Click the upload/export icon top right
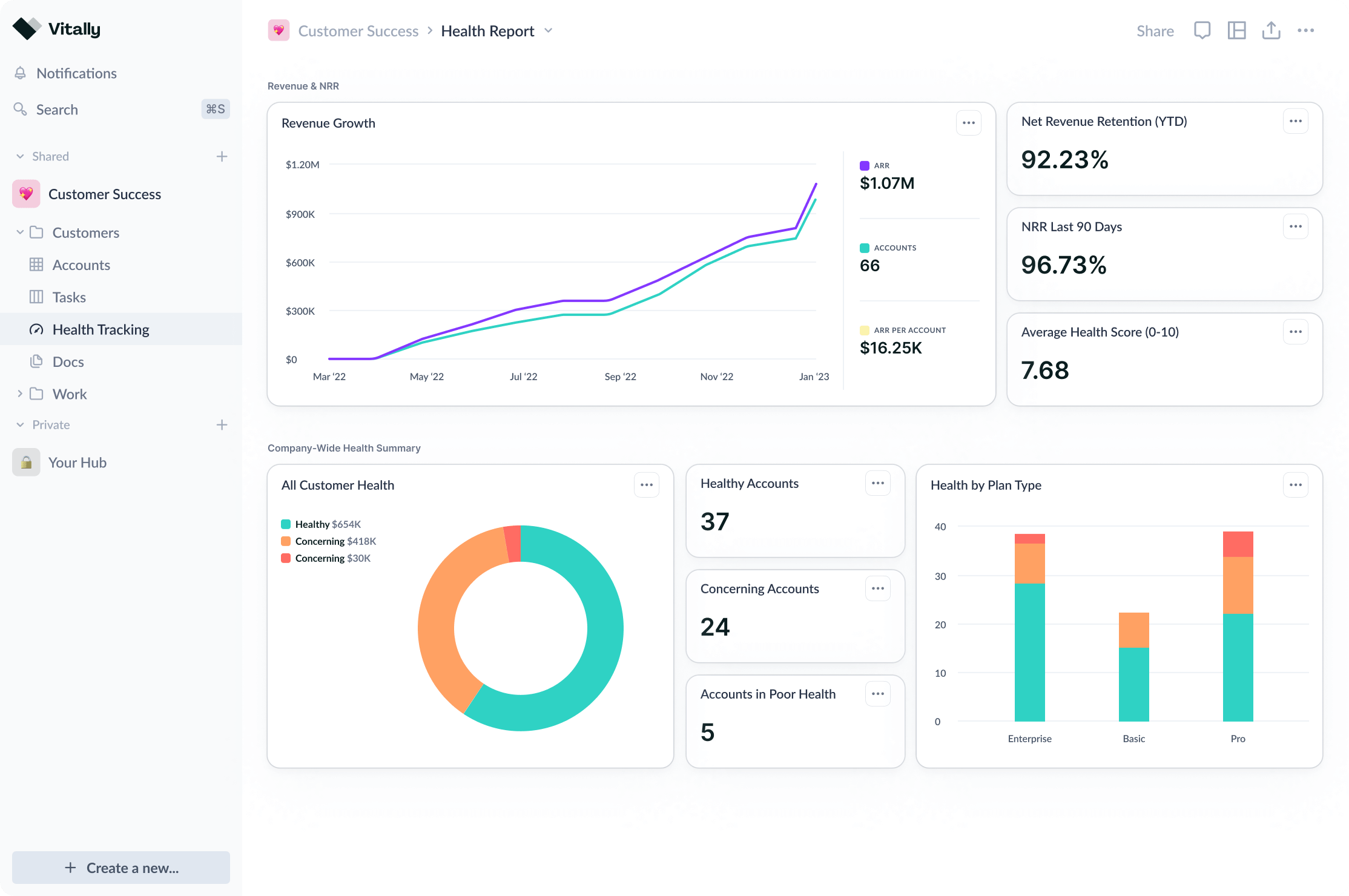The image size is (1349, 896). 1270,30
